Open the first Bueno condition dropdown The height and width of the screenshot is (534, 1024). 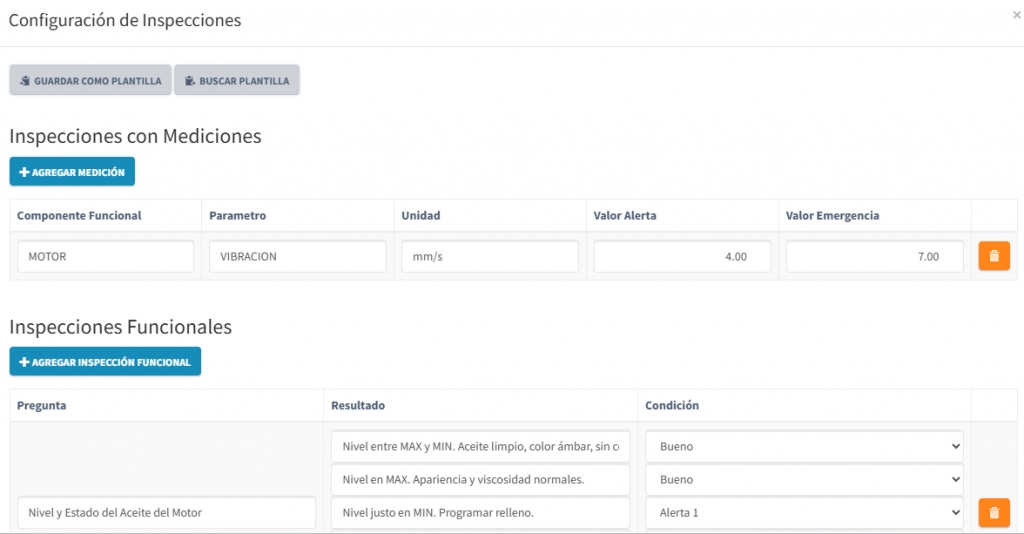pyautogui.click(x=804, y=447)
